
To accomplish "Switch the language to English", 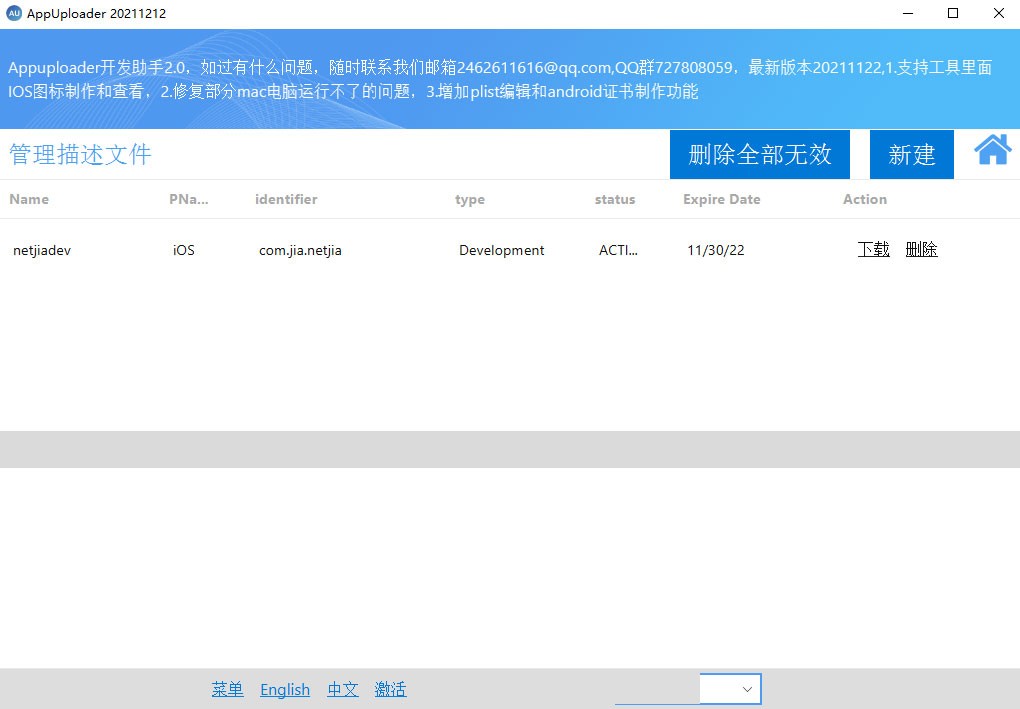I will [285, 689].
